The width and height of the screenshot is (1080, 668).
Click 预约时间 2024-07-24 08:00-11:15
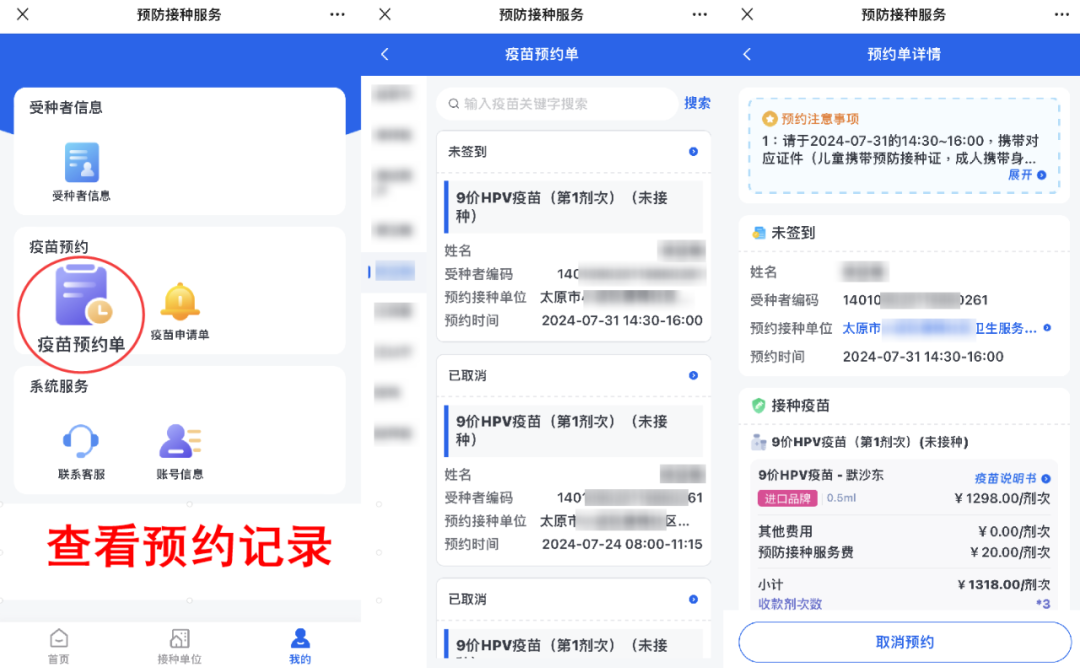click(x=573, y=544)
